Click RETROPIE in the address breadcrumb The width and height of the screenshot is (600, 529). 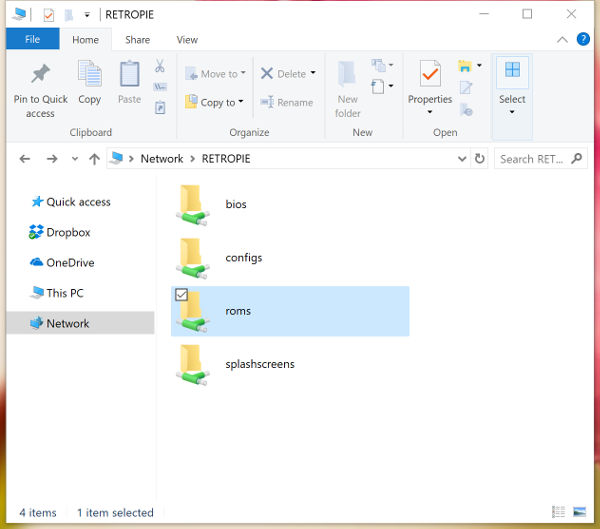pos(226,158)
